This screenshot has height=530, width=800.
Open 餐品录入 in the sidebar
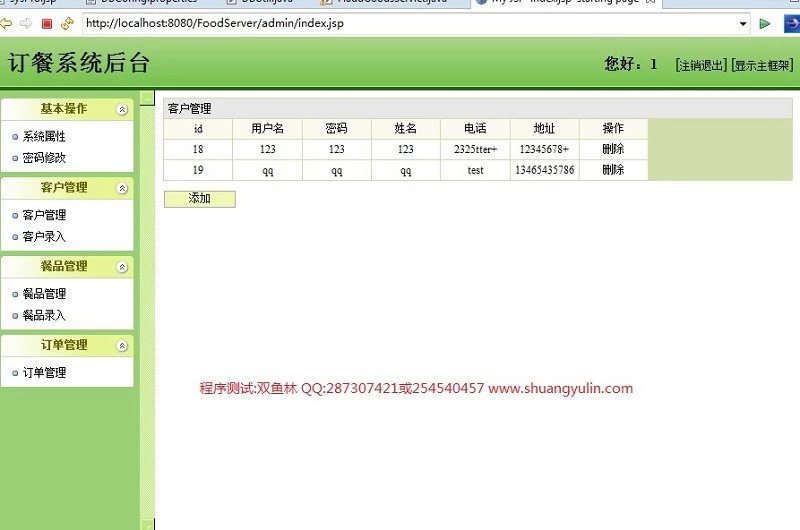coord(44,315)
